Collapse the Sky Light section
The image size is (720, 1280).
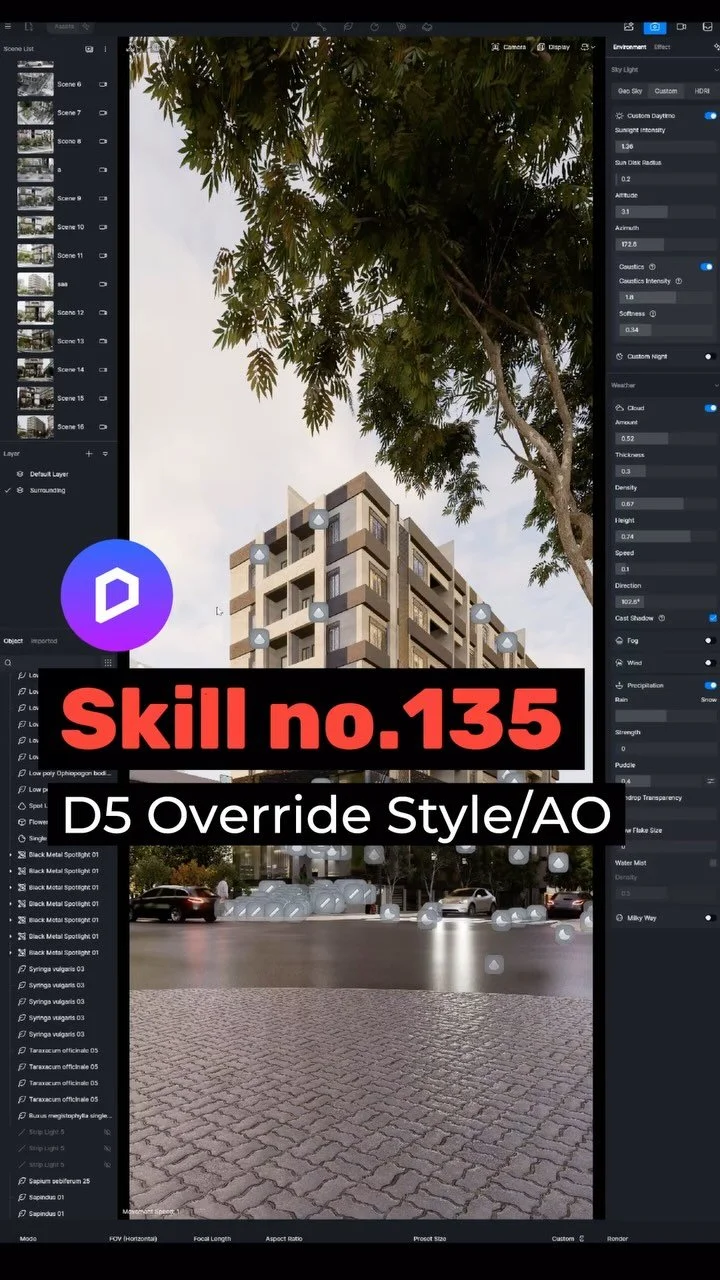pos(716,70)
